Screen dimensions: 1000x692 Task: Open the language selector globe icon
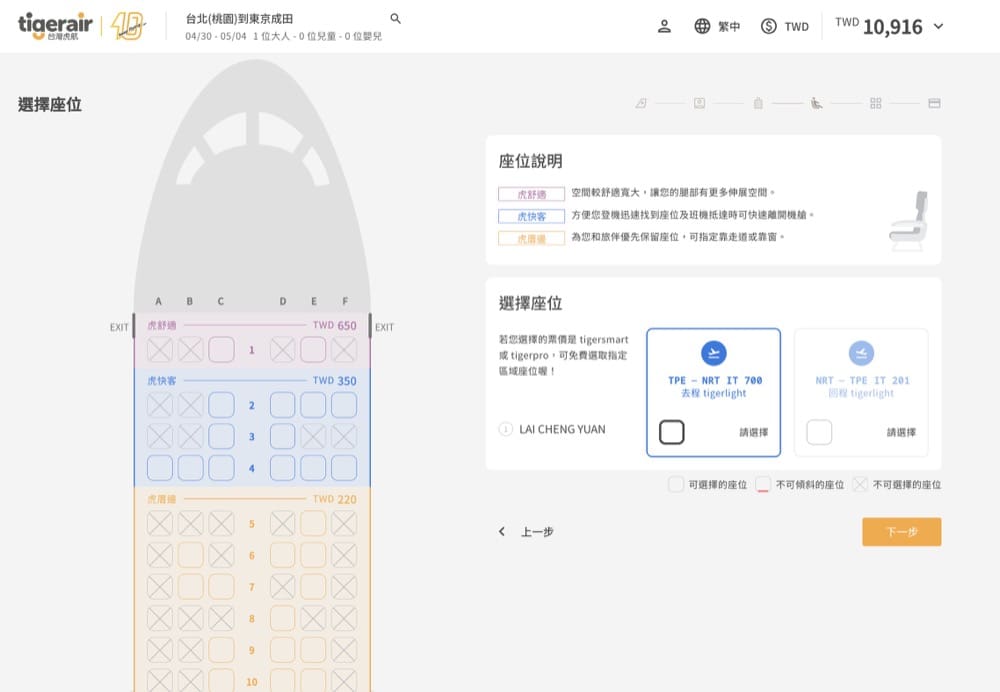(702, 26)
